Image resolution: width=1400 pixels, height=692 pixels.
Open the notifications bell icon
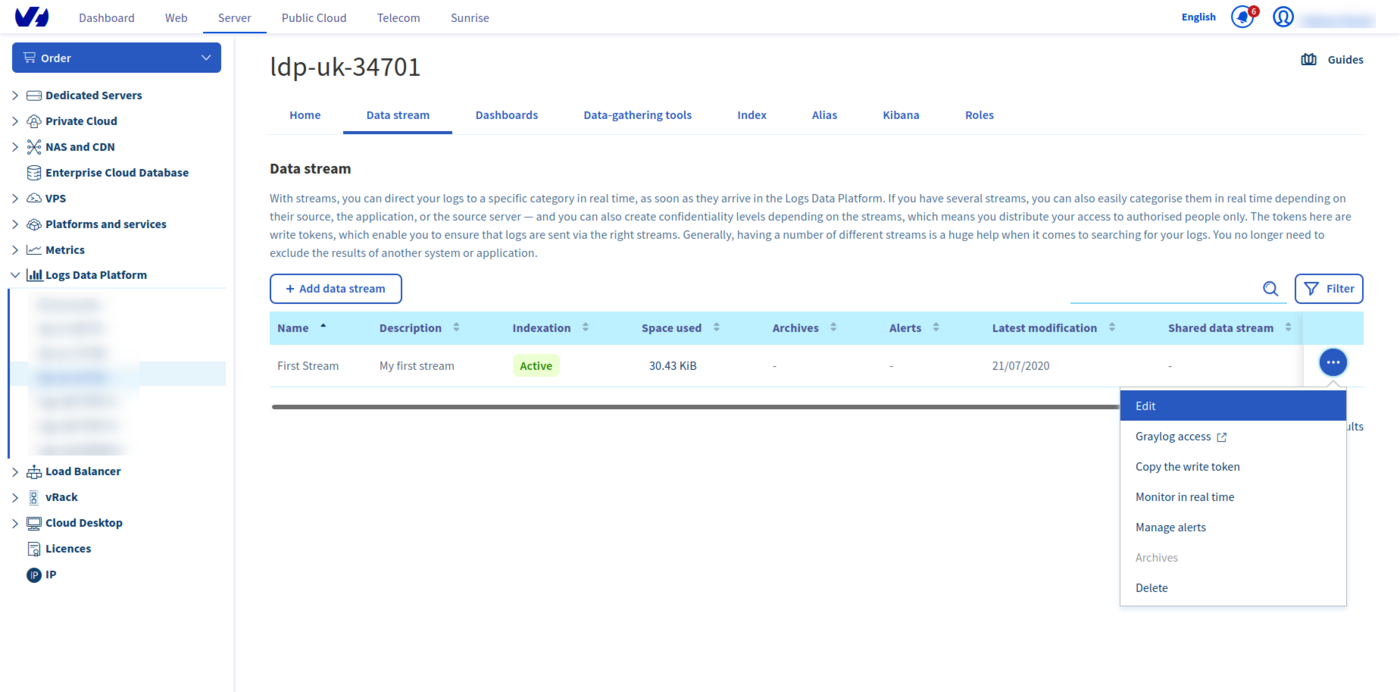pos(1242,17)
